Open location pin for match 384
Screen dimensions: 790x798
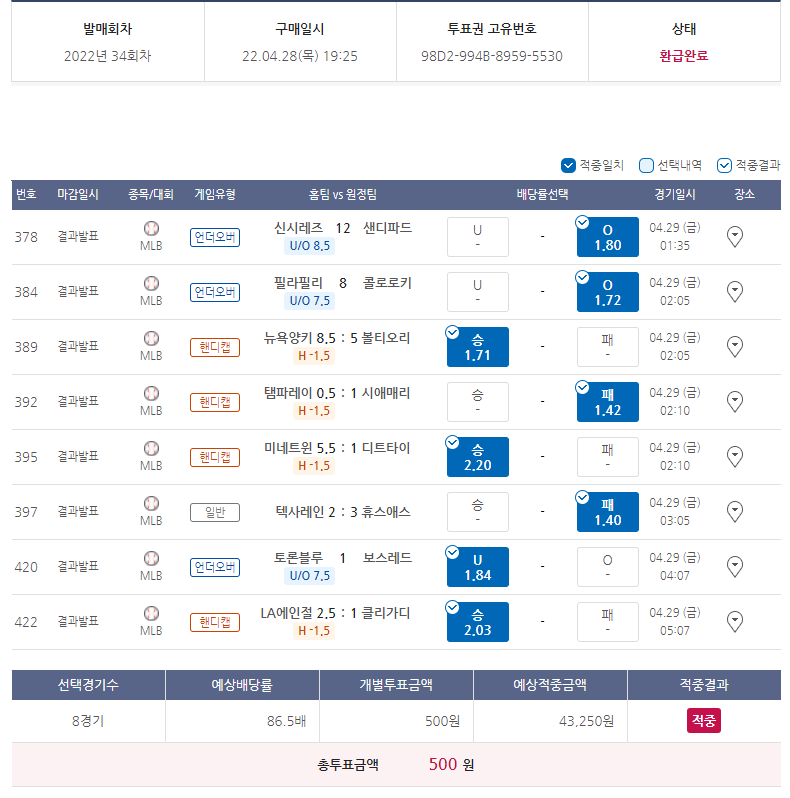[735, 292]
